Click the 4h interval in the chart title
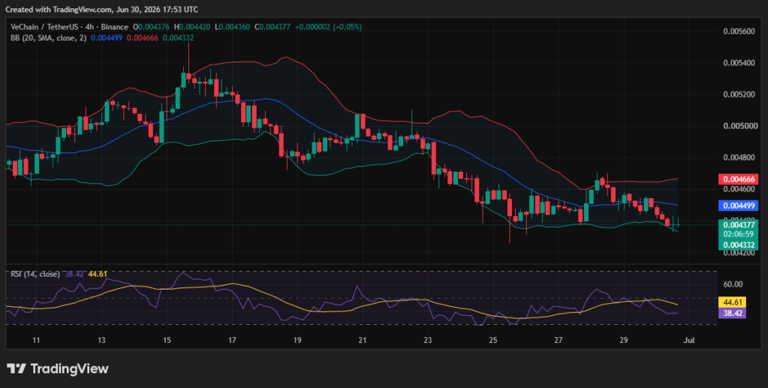This screenshot has width=768, height=388. click(89, 27)
